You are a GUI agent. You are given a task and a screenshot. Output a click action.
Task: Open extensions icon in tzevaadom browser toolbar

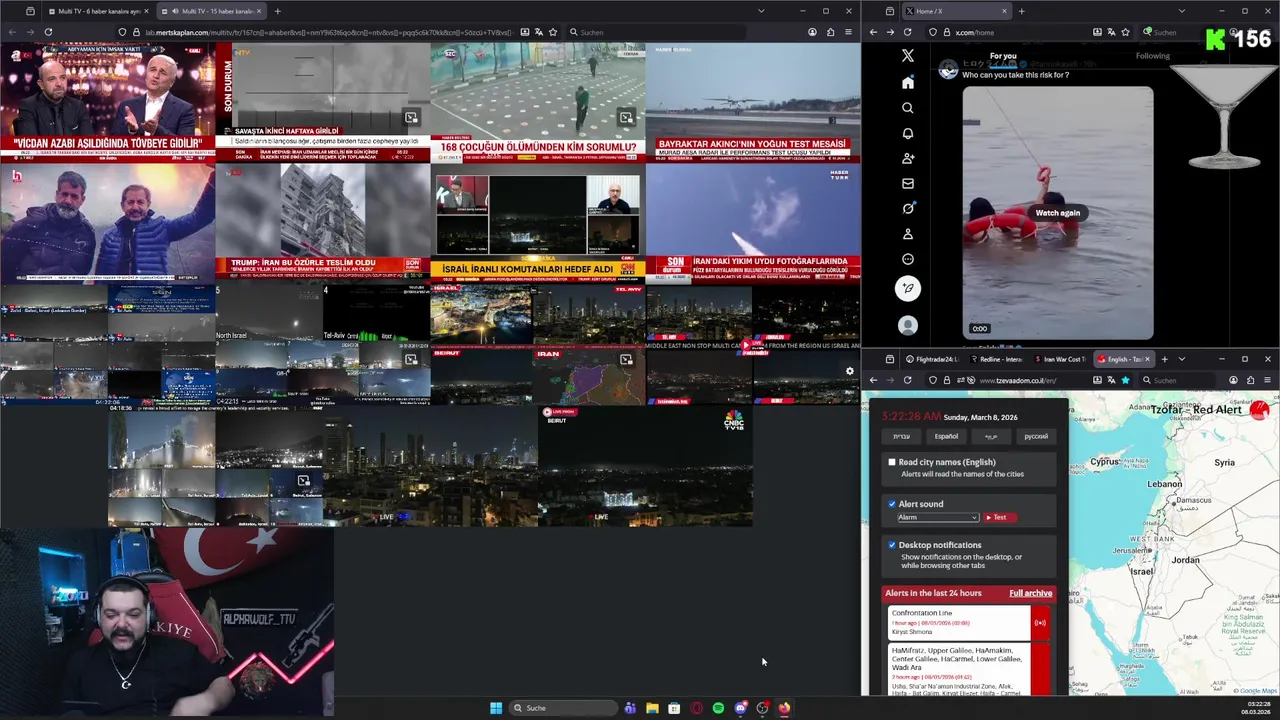click(1251, 380)
